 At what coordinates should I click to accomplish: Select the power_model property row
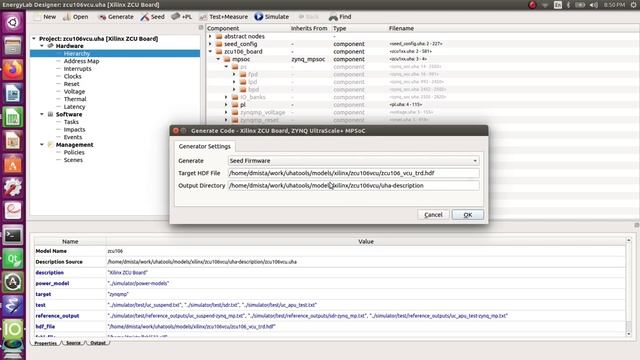pyautogui.click(x=330, y=283)
